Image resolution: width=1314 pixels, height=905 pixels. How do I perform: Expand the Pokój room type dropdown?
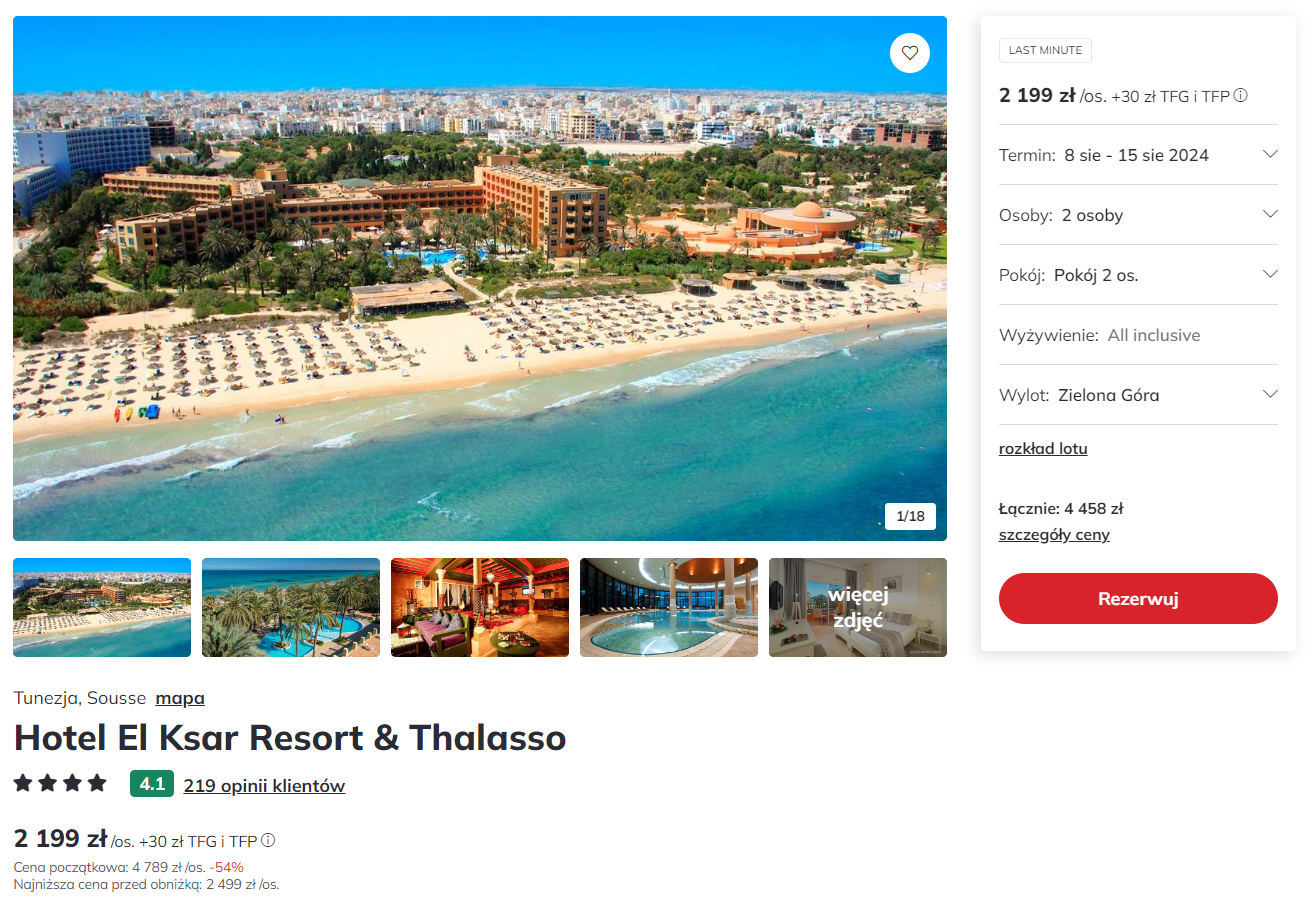[1138, 275]
